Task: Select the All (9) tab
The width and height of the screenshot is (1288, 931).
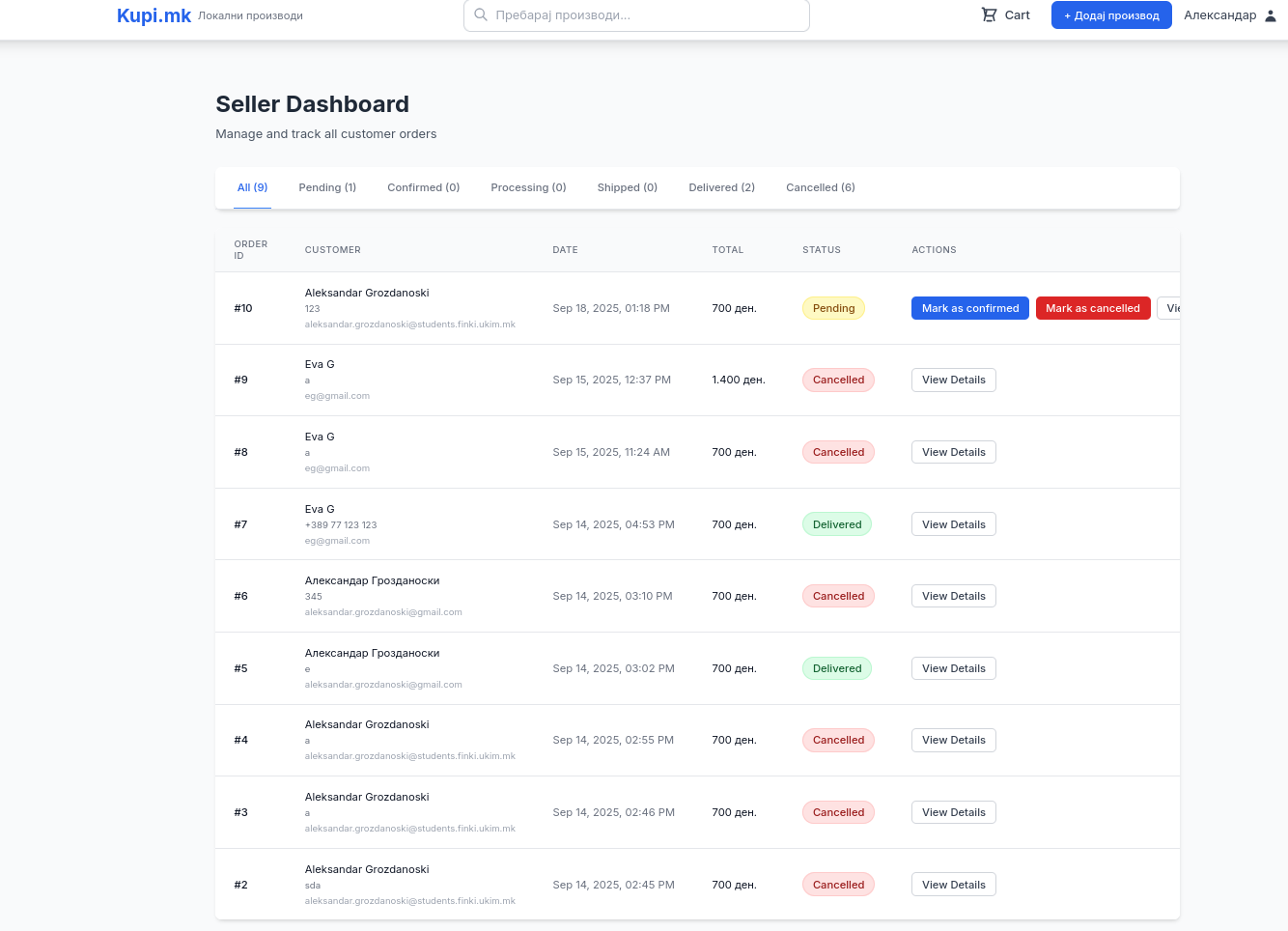Action: click(252, 187)
